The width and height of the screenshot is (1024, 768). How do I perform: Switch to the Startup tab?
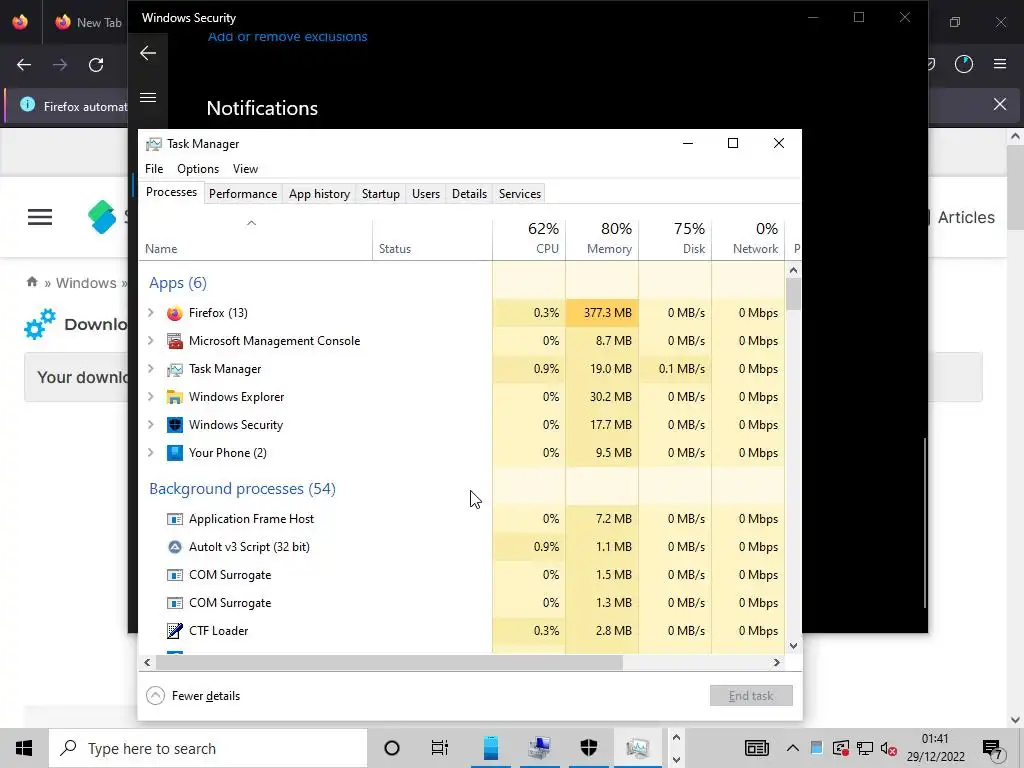click(x=381, y=194)
